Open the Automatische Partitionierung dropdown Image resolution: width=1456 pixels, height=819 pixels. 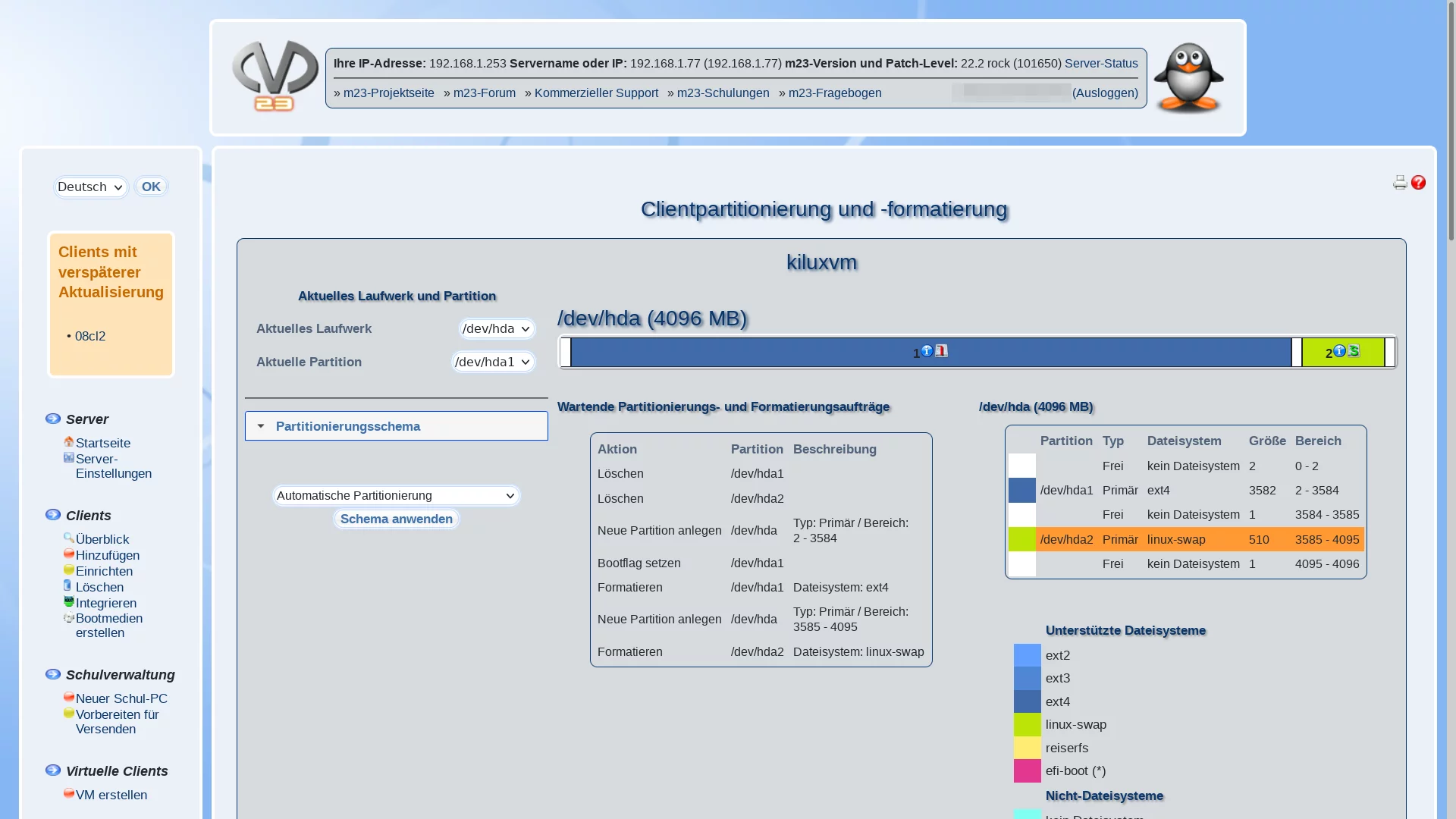397,496
